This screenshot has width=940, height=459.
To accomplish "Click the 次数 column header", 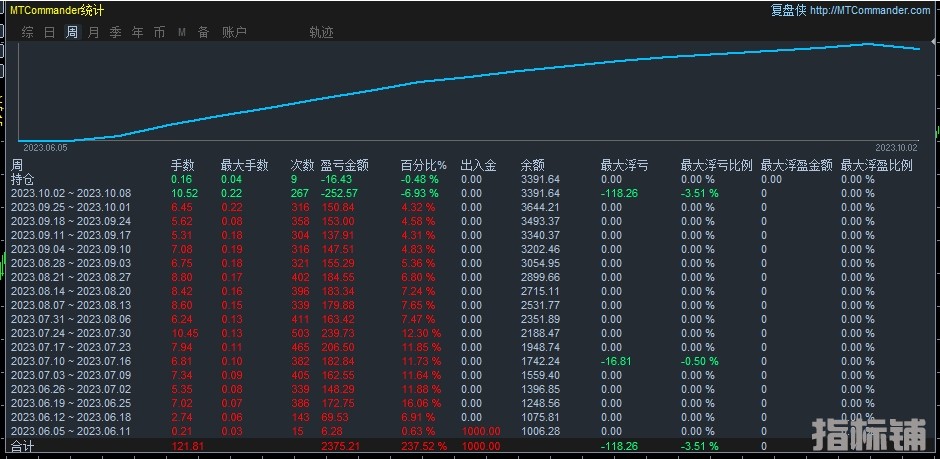I will 303,166.
